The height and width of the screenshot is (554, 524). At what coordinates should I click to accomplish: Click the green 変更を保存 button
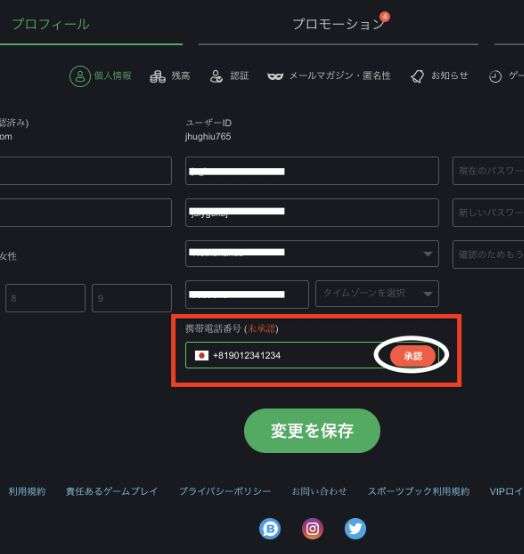[312, 431]
